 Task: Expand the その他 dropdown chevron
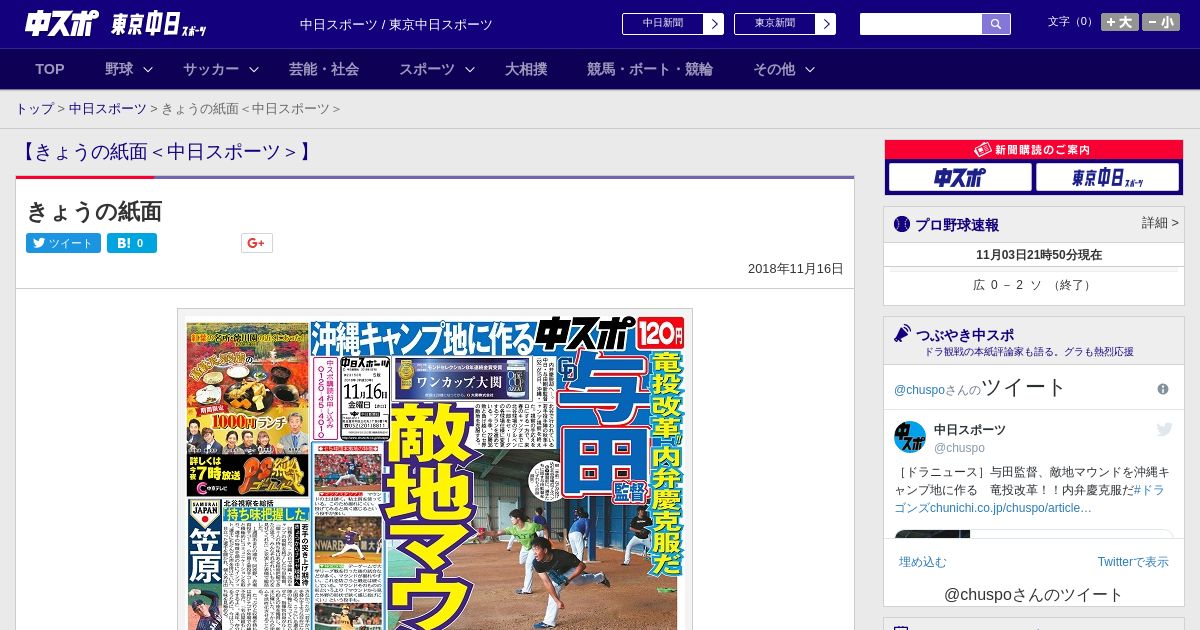click(x=810, y=69)
